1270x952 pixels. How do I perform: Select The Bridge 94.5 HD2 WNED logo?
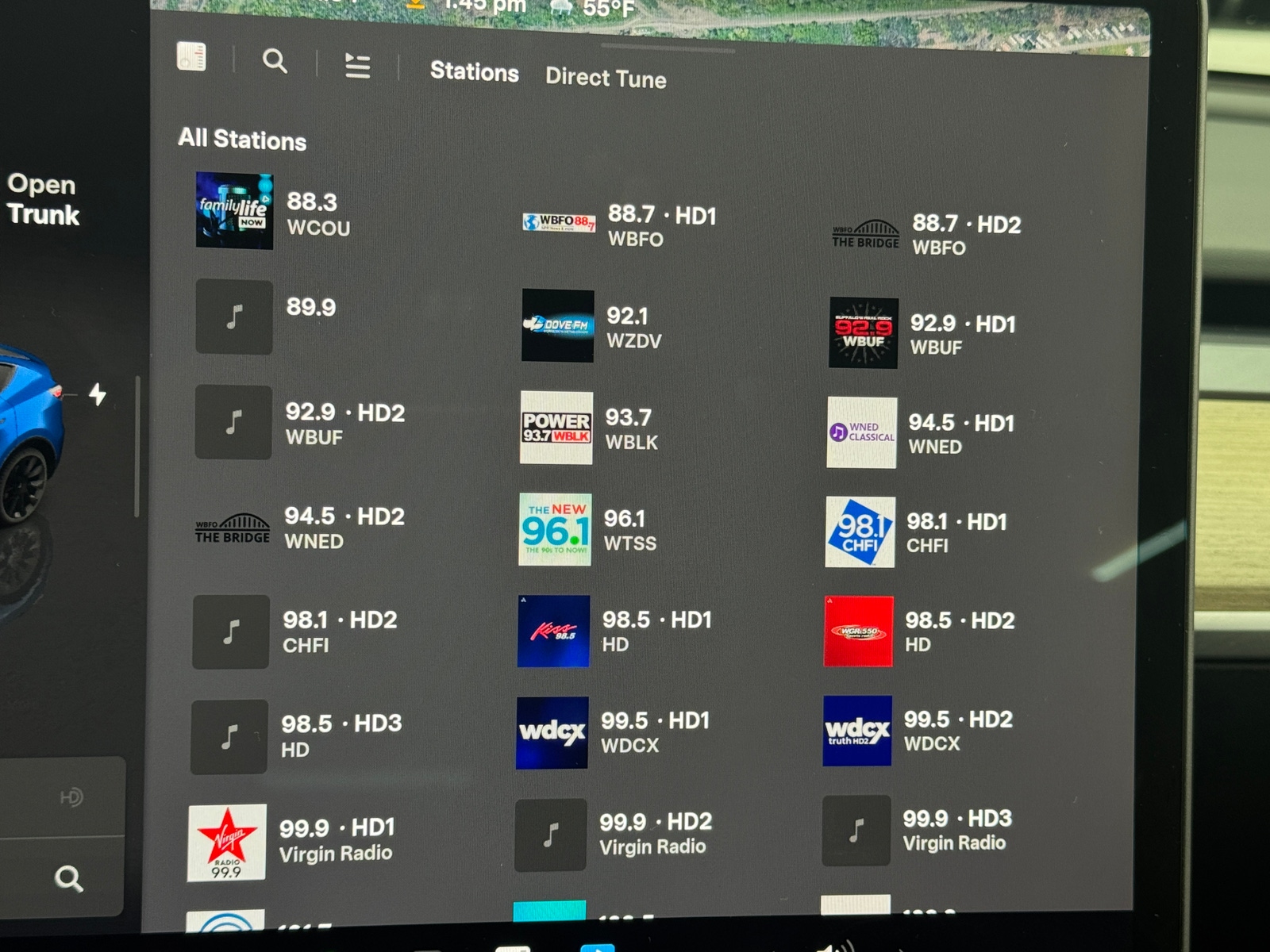tap(233, 528)
